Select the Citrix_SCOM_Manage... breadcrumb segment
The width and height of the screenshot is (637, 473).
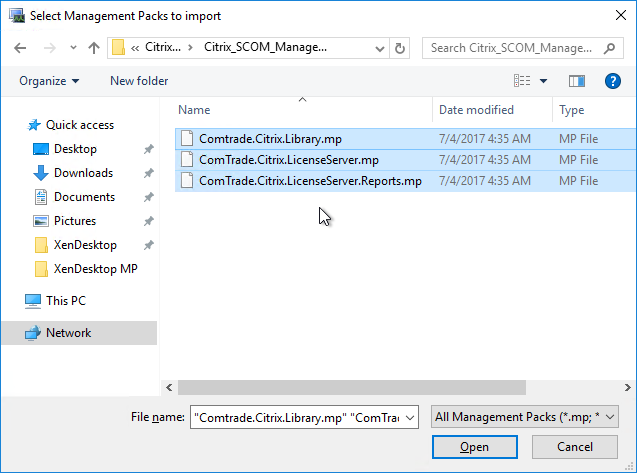(x=265, y=47)
